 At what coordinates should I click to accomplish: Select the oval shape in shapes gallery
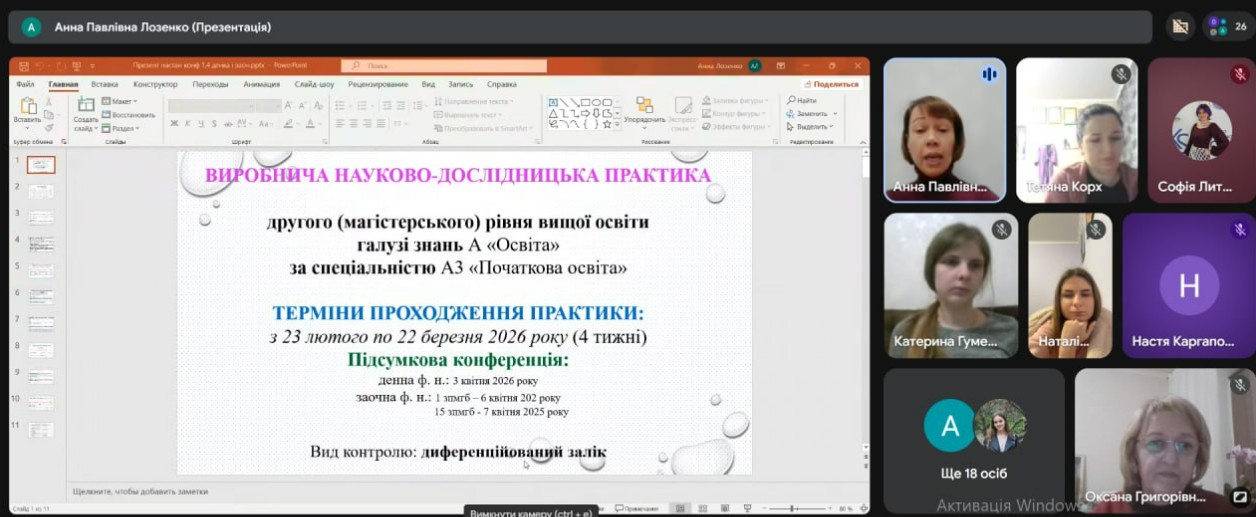597,101
